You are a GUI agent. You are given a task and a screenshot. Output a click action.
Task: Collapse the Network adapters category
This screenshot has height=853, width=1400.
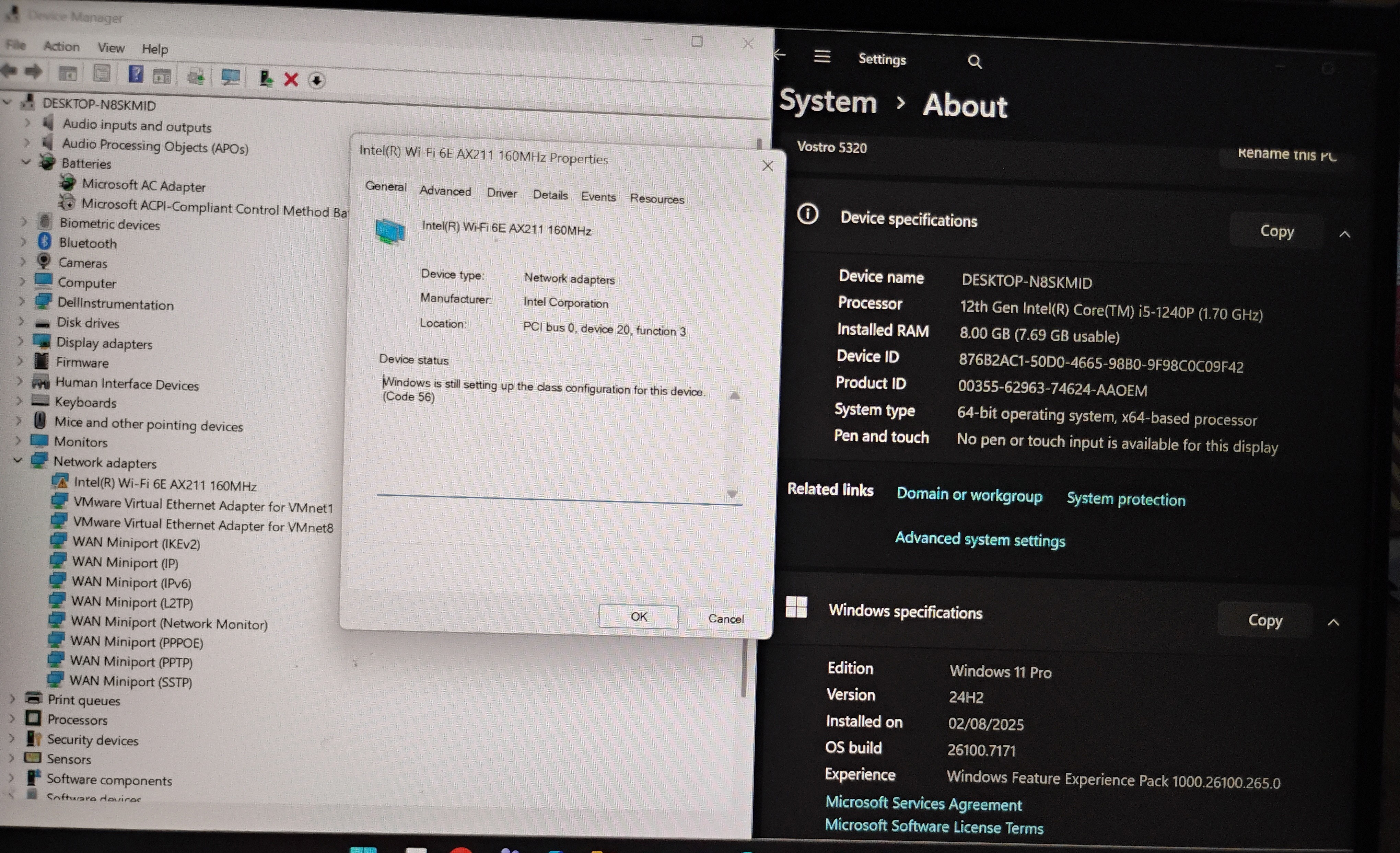point(17,460)
